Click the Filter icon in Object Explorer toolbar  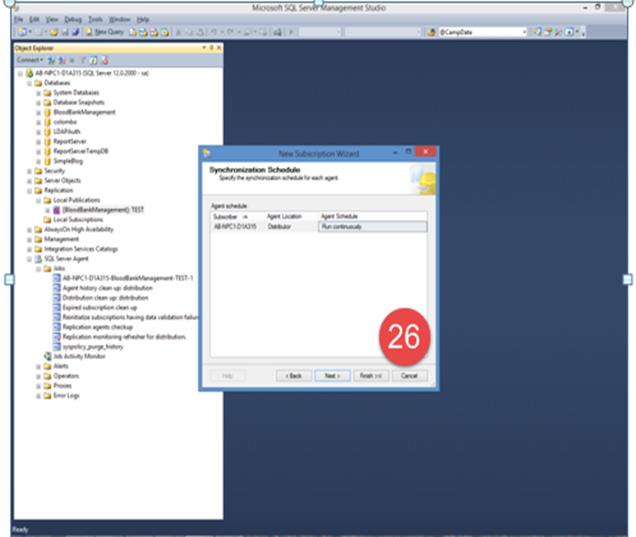[x=84, y=60]
